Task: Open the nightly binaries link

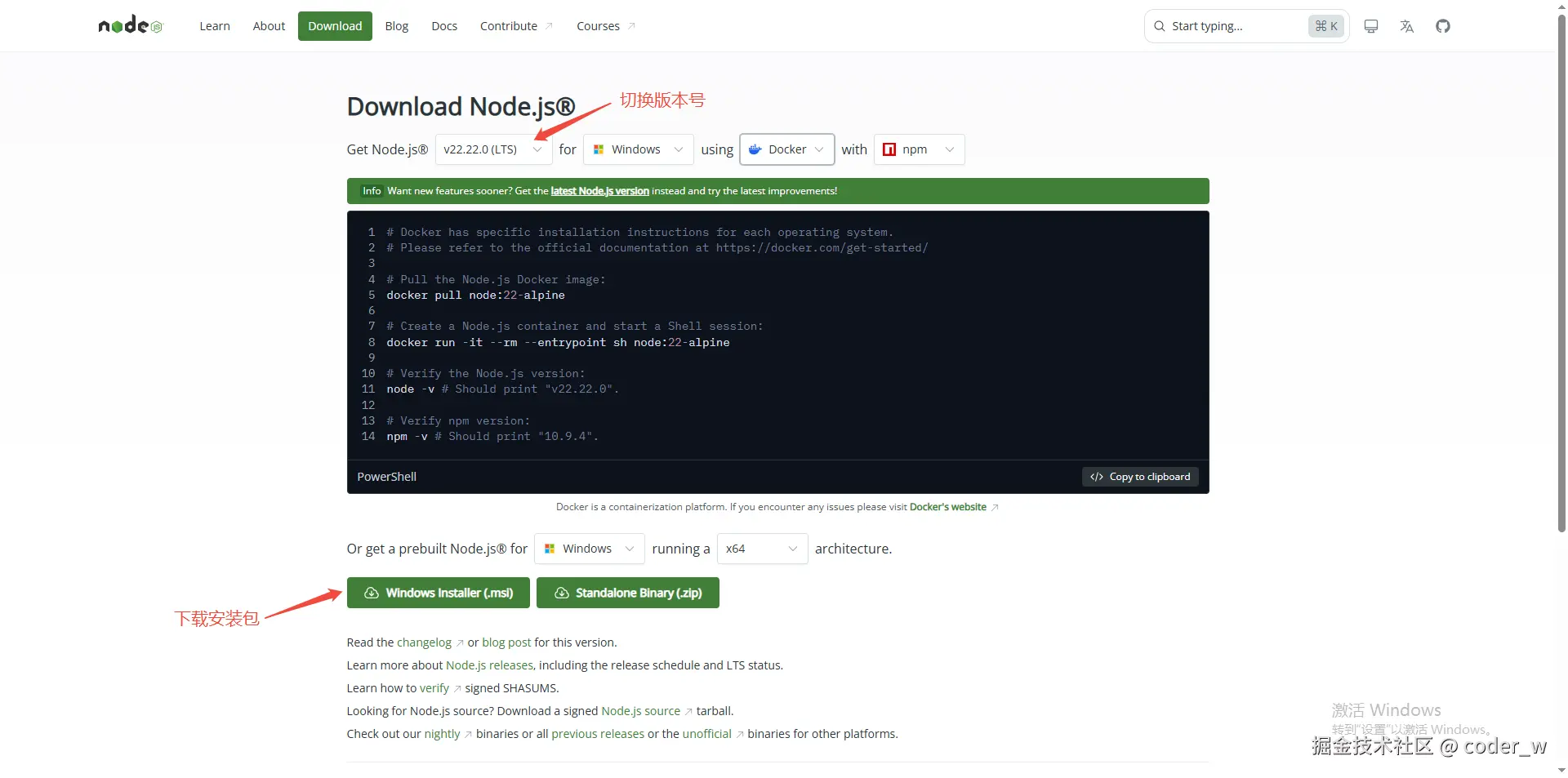Action: click(x=442, y=734)
